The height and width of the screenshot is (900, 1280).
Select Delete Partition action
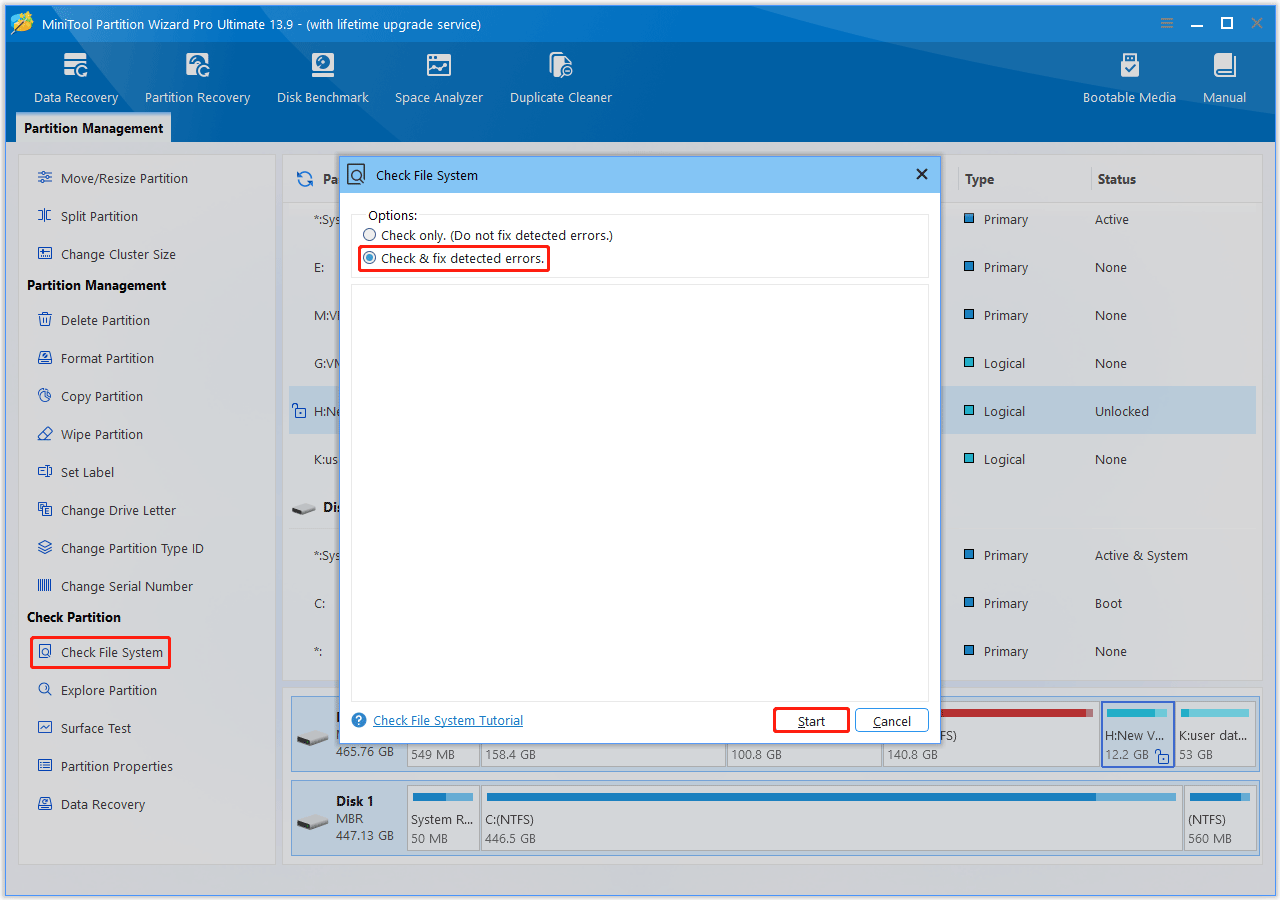click(105, 320)
